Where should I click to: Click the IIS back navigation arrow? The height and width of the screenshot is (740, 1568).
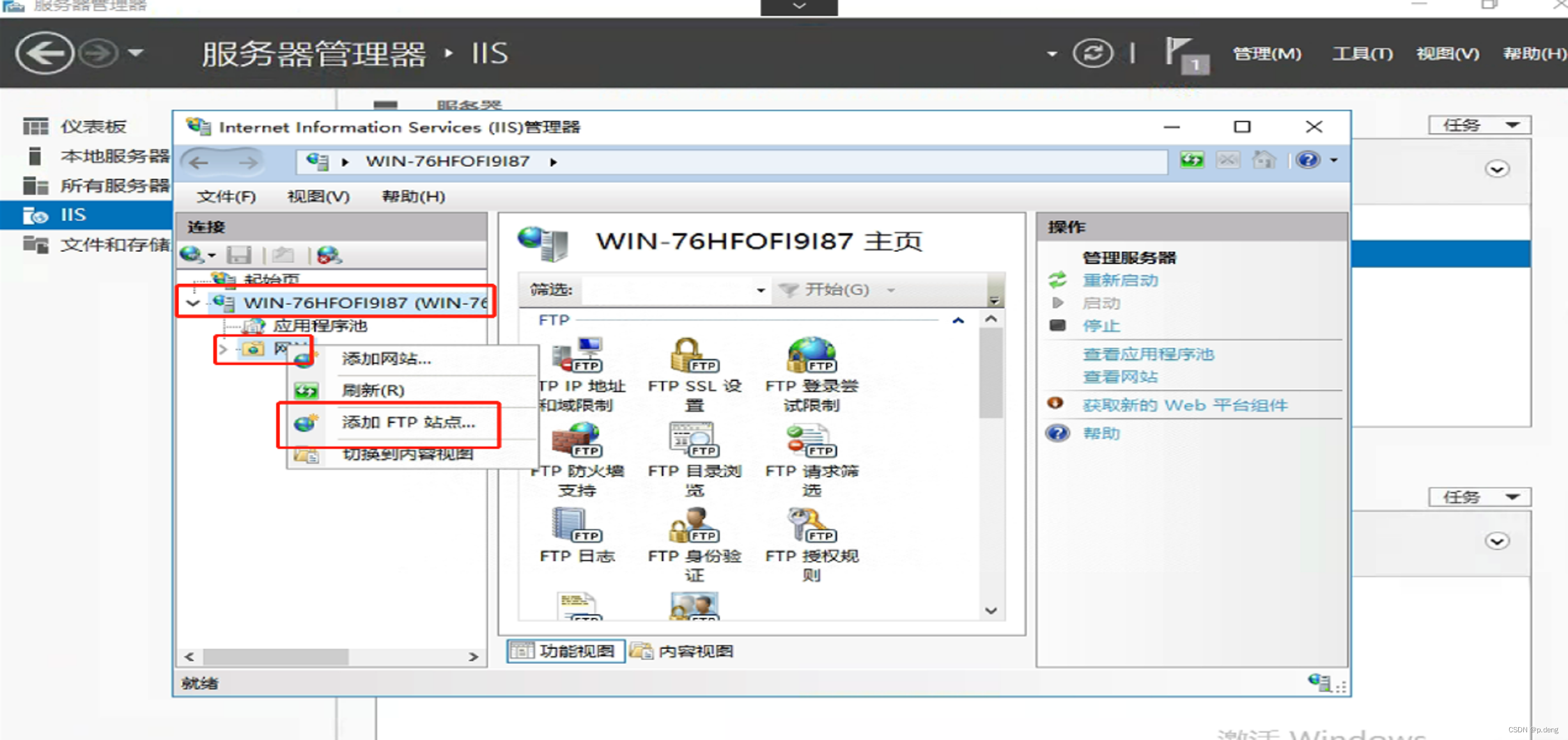tap(199, 162)
